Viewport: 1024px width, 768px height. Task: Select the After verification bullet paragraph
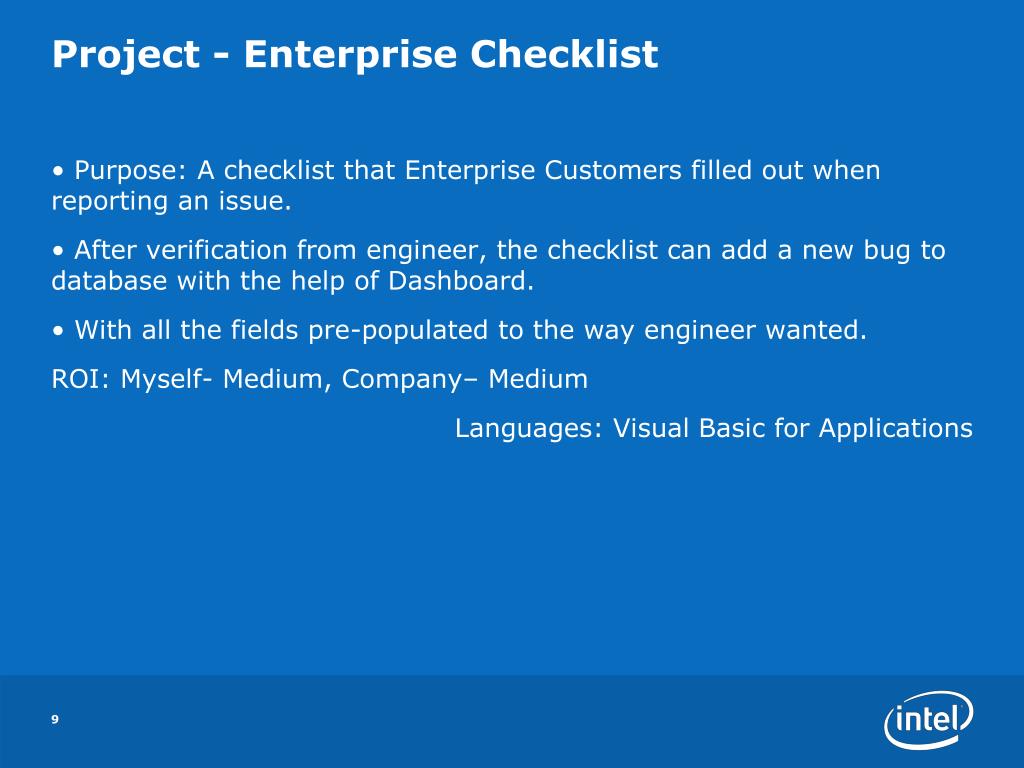[498, 265]
